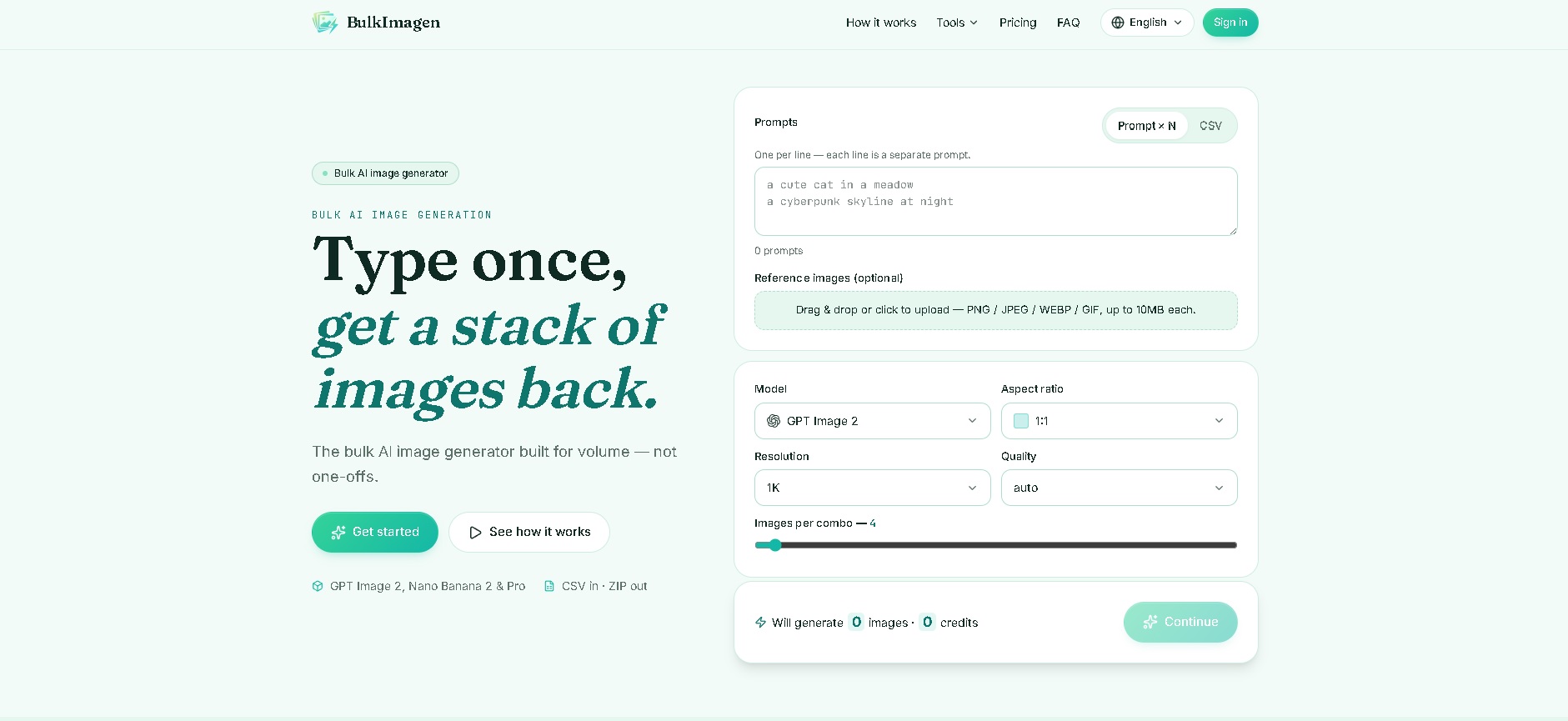The width and height of the screenshot is (1568, 721).
Task: Click the OpenAI icon in Model field
Action: pos(774,421)
